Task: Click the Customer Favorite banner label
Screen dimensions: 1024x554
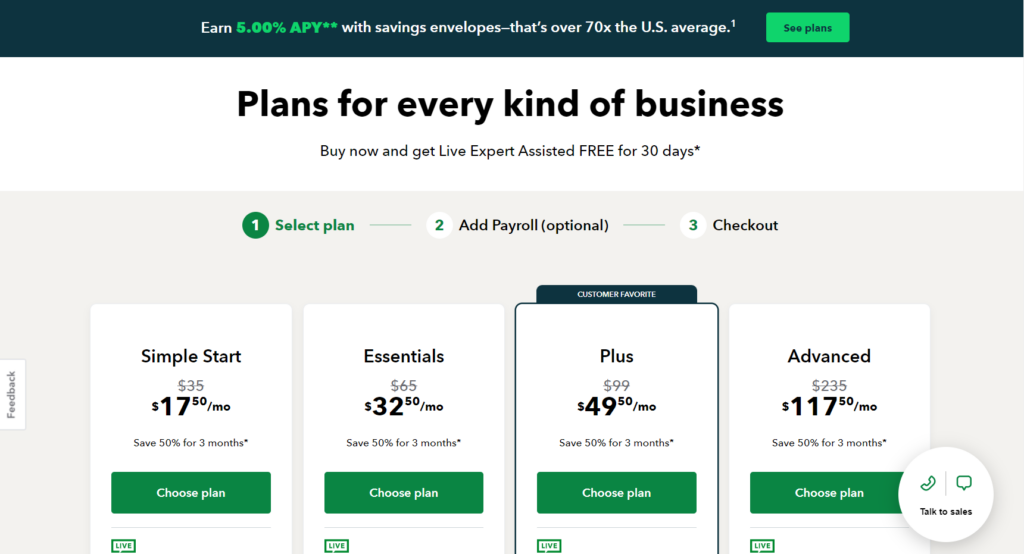Action: pos(616,294)
